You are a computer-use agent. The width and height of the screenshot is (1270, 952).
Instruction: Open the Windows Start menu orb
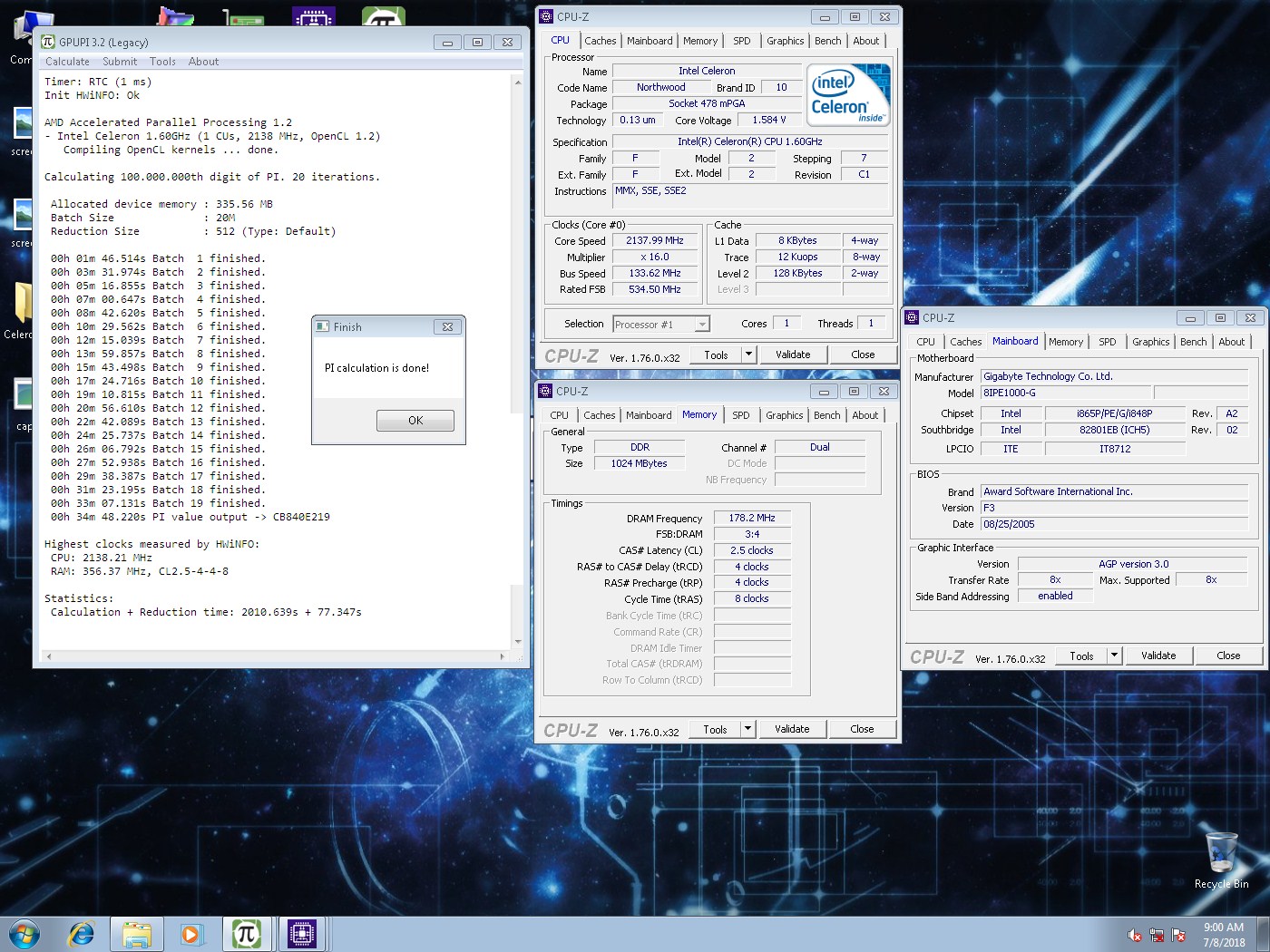[x=24, y=934]
